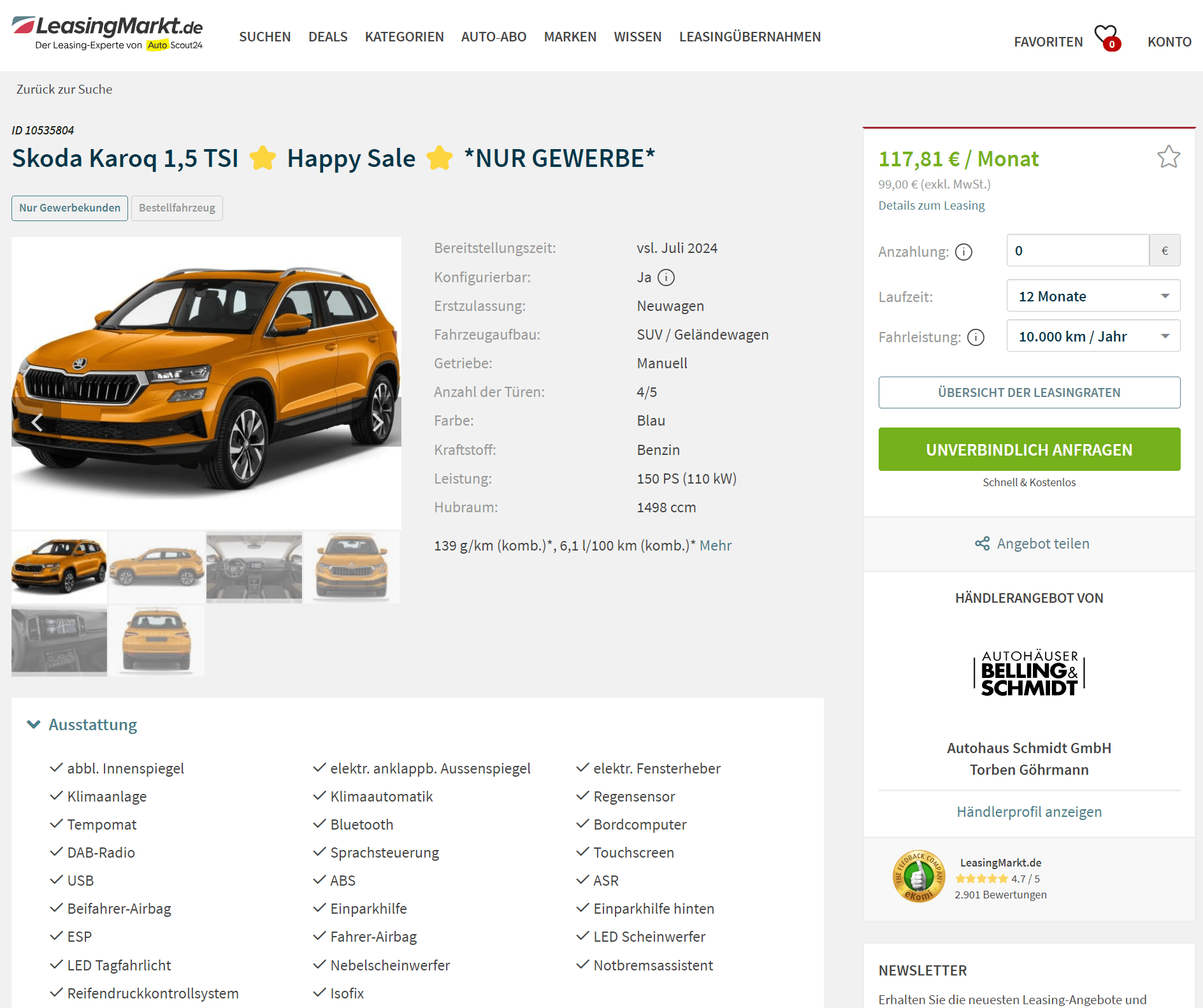Show the previous car image with left arrow
This screenshot has width=1203, height=1008.
pyautogui.click(x=37, y=422)
